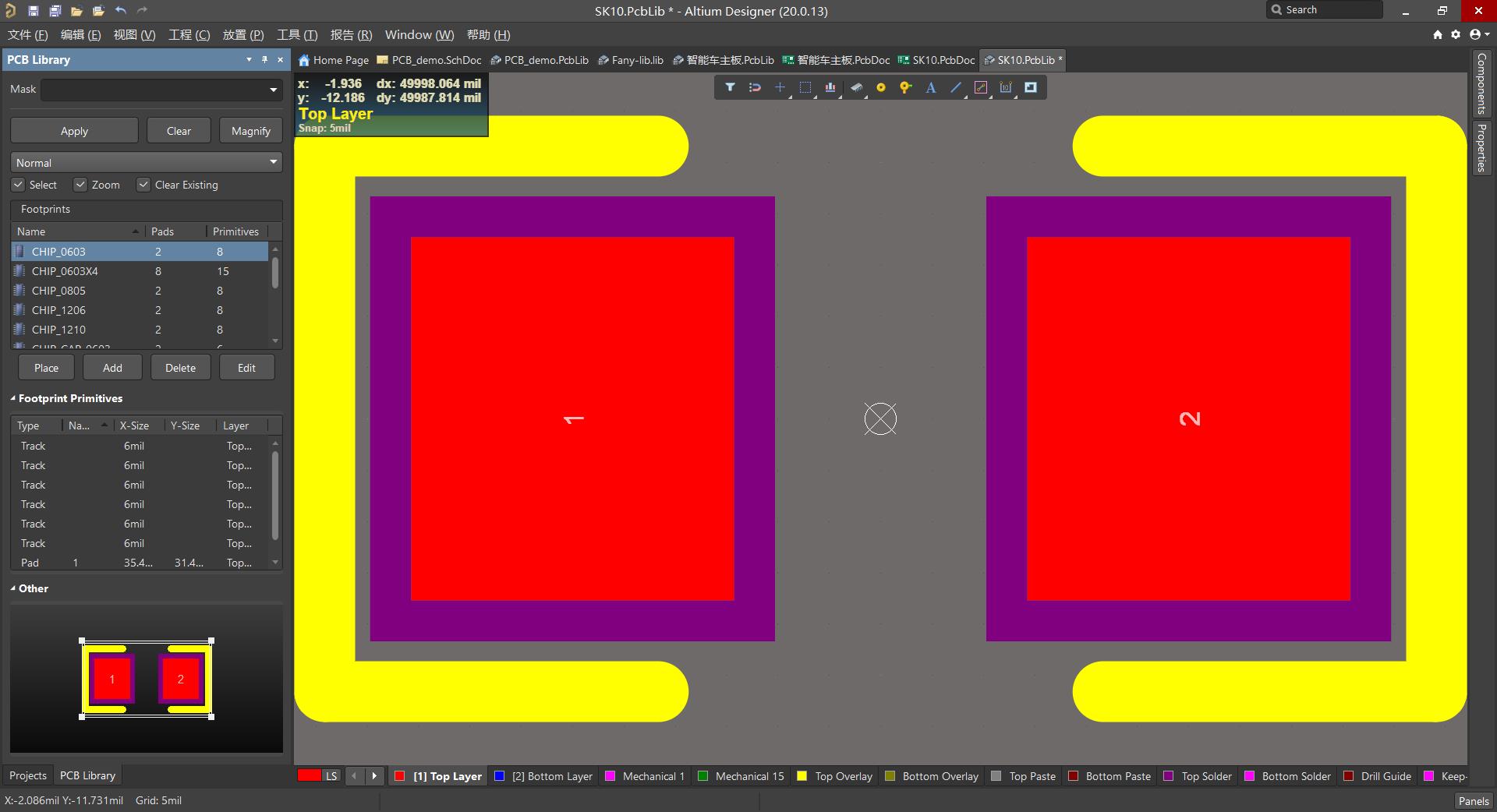Switch to SK10.PcbDoc tab
The image size is (1497, 812).
pos(936,60)
